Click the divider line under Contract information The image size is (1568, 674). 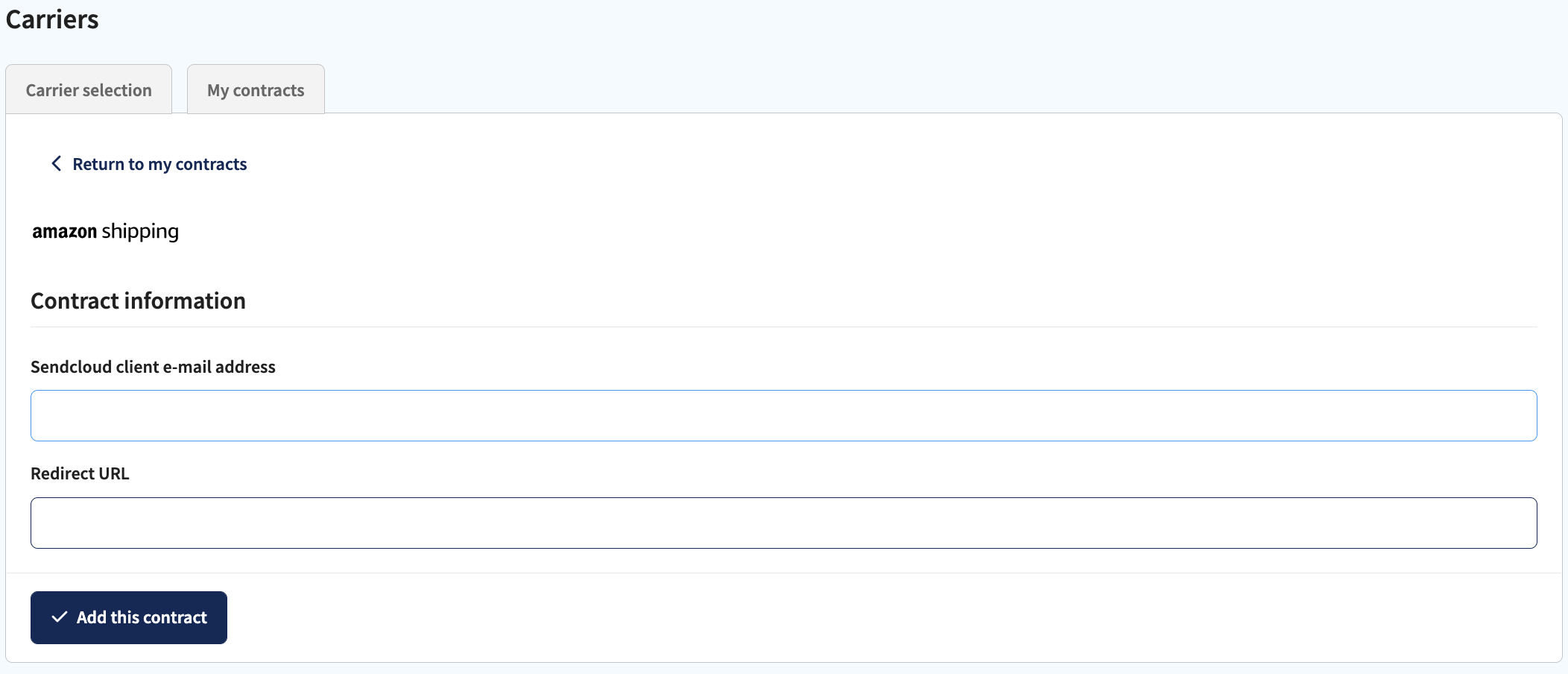click(783, 327)
